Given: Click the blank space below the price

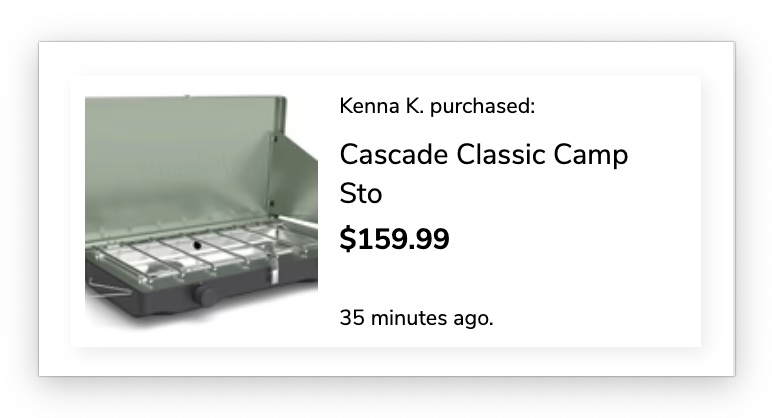Looking at the screenshot, I should 500,280.
